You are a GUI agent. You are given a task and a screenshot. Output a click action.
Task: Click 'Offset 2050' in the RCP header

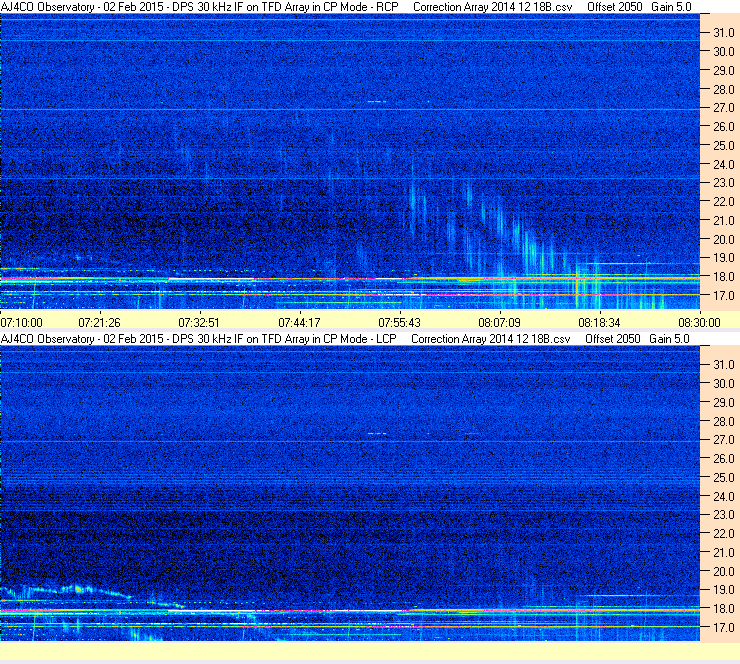[614, 7]
